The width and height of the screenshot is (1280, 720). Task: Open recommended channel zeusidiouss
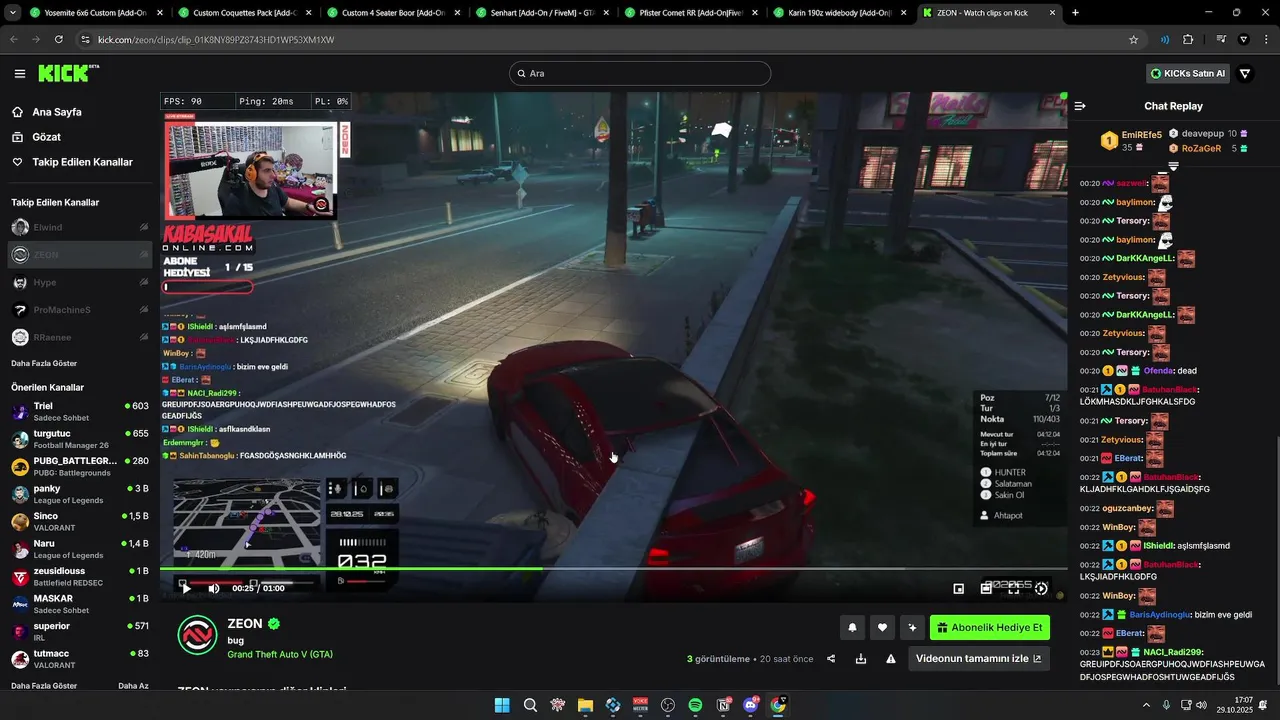click(80, 576)
